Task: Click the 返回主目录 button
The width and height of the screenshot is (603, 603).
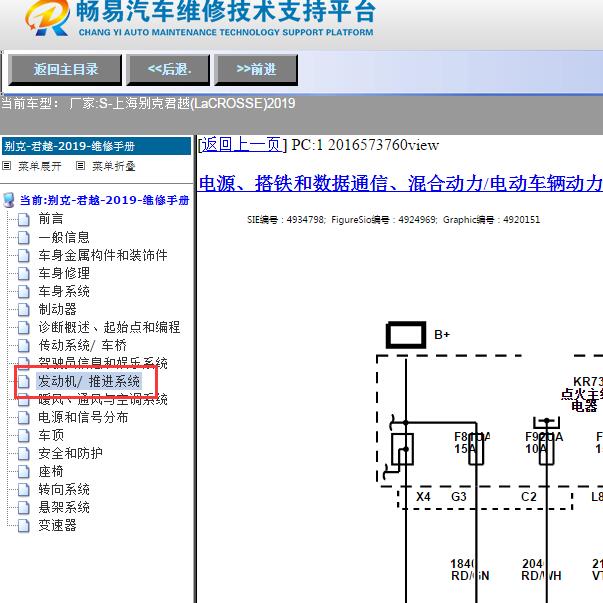Action: [65, 70]
